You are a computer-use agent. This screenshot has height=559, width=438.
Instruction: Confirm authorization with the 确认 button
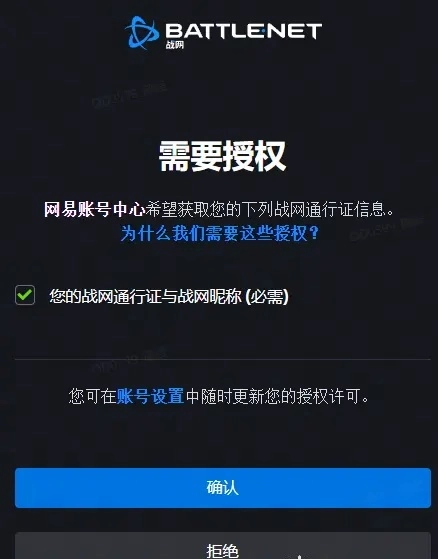click(x=223, y=488)
